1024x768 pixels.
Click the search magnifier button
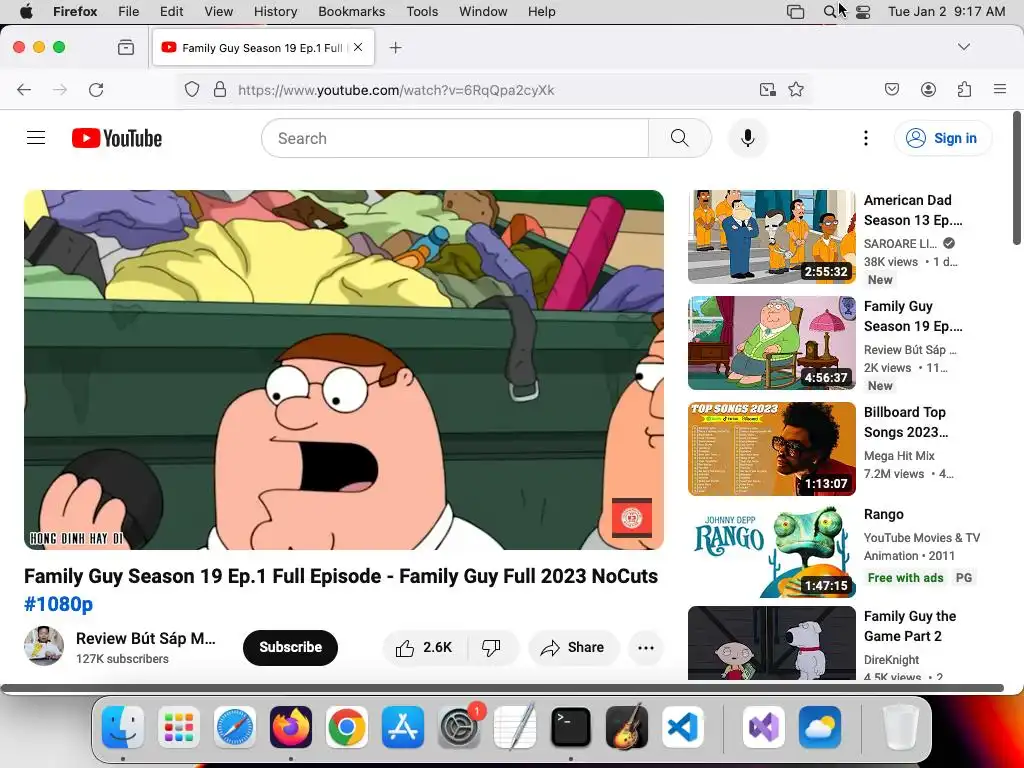click(x=679, y=138)
